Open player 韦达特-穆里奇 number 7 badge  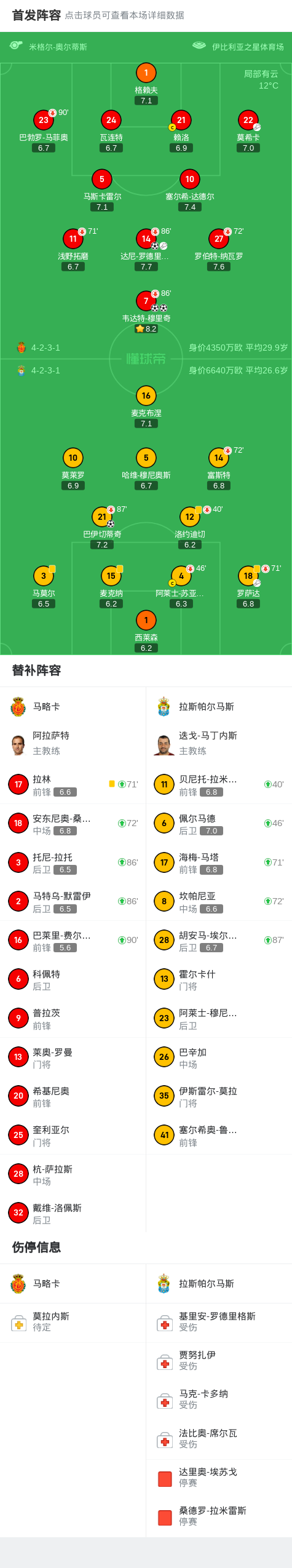point(146,301)
